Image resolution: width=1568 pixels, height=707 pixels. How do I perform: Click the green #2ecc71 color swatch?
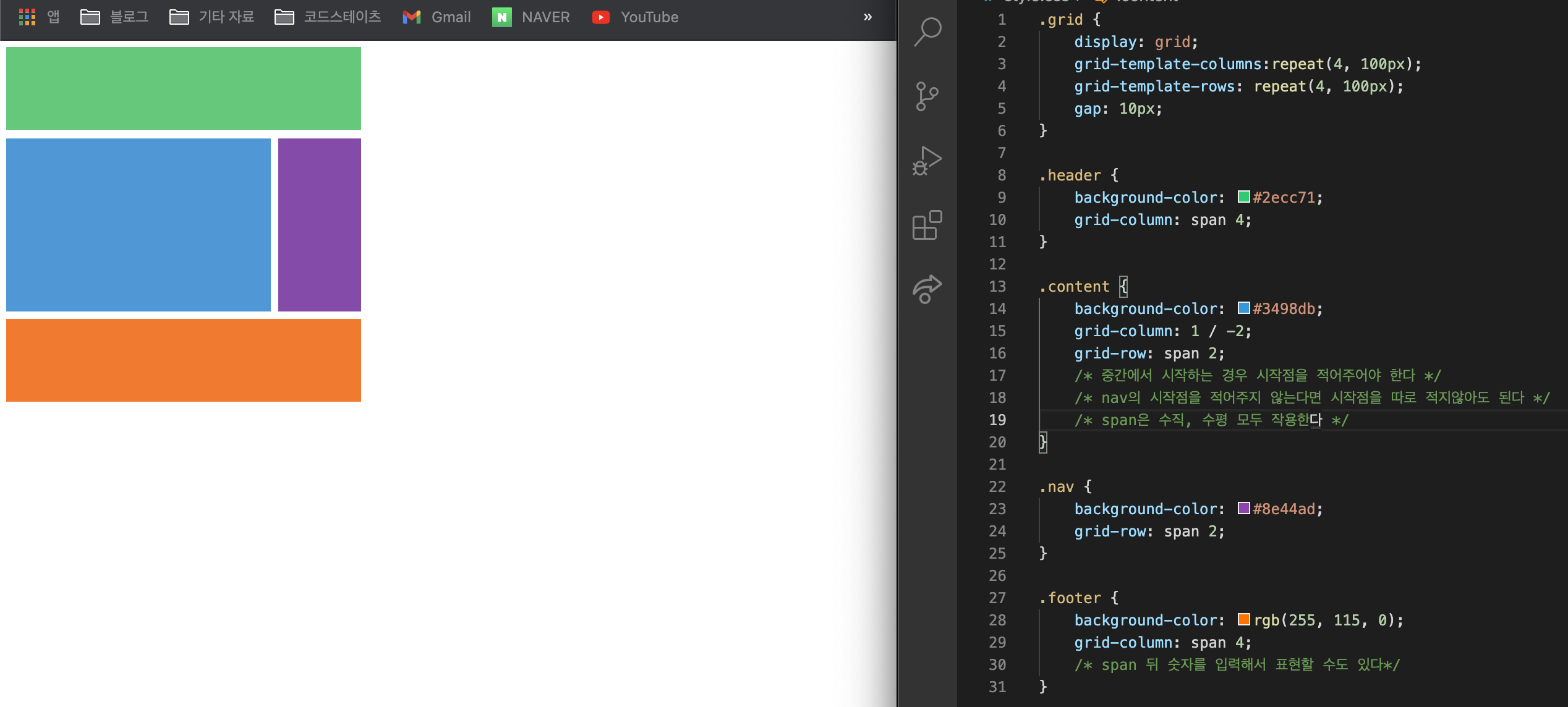1243,197
